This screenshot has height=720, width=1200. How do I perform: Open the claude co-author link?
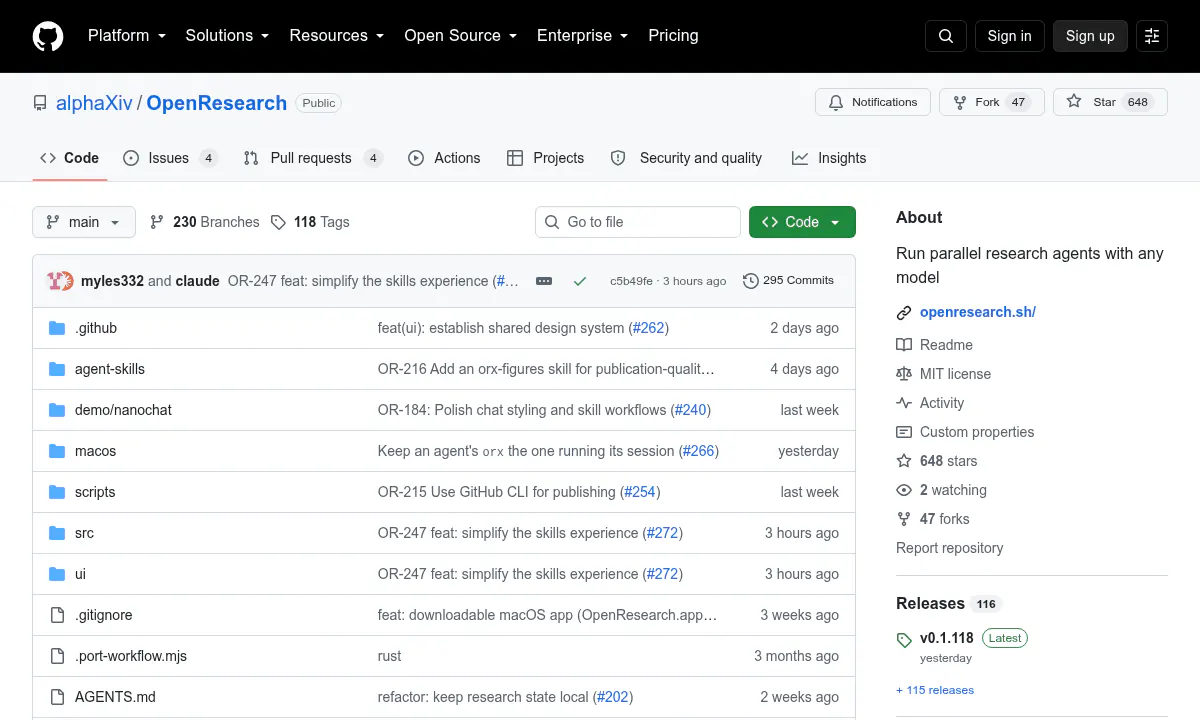coord(198,281)
